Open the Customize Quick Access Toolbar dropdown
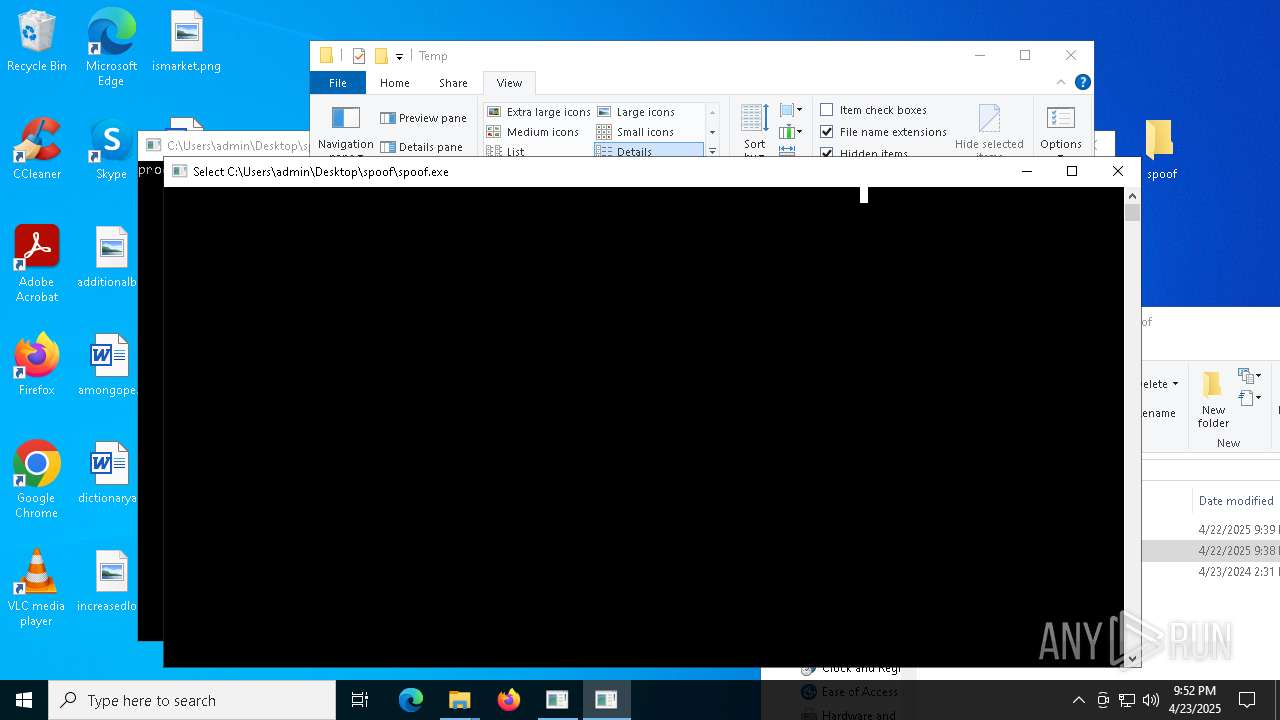The height and width of the screenshot is (720, 1280). [x=399, y=56]
